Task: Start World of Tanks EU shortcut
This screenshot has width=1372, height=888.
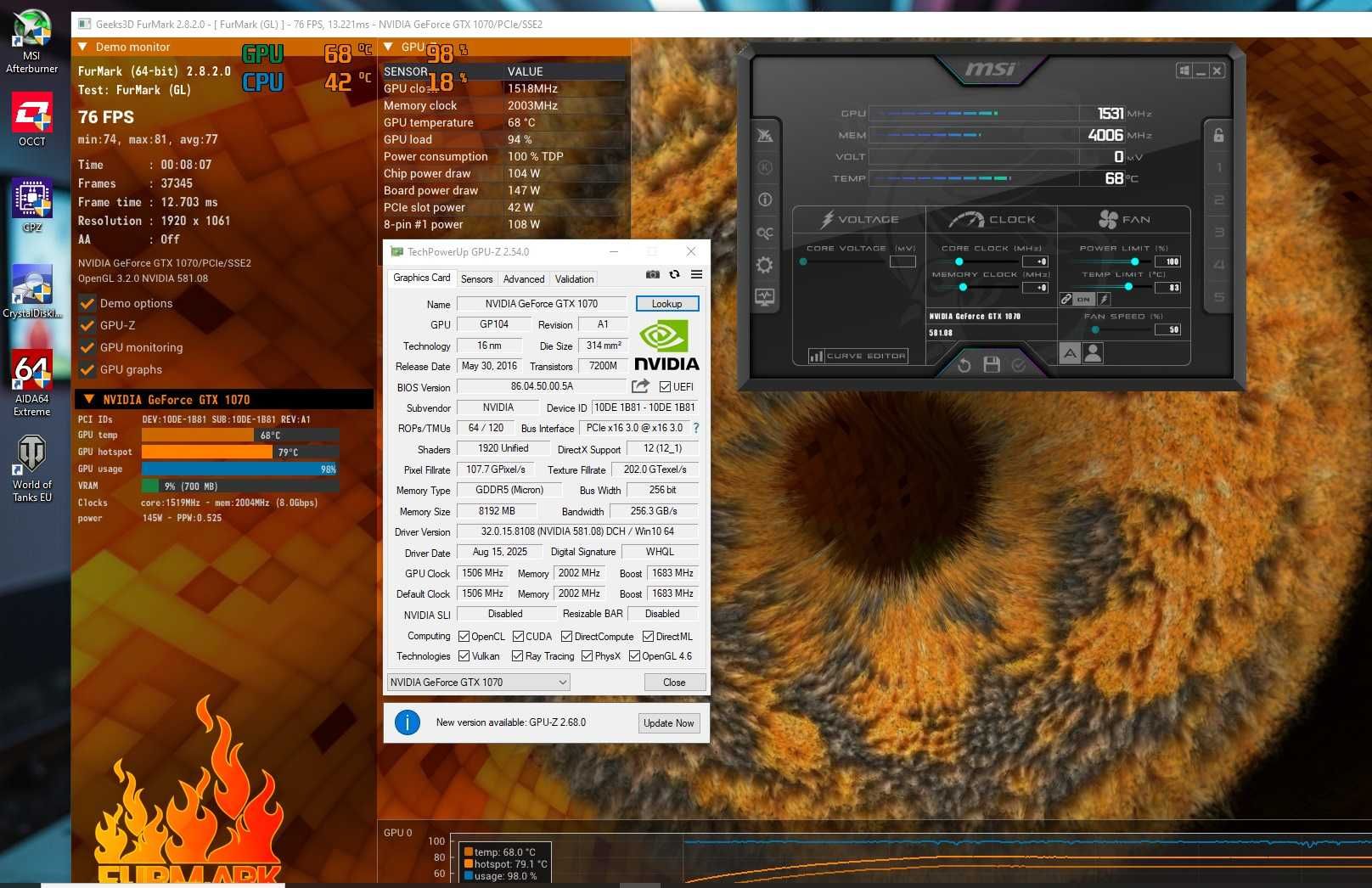Action: [32, 469]
